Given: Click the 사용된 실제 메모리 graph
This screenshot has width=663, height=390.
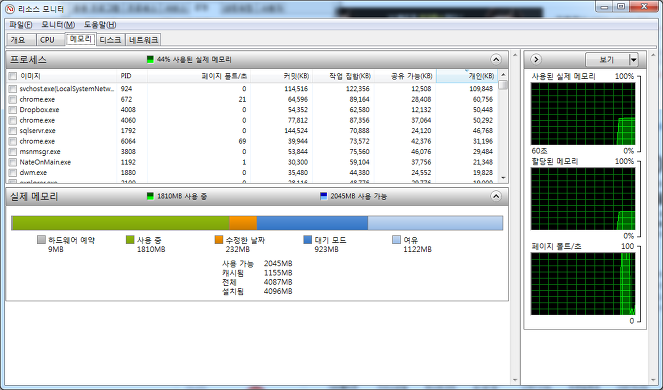Looking at the screenshot, I should [583, 114].
